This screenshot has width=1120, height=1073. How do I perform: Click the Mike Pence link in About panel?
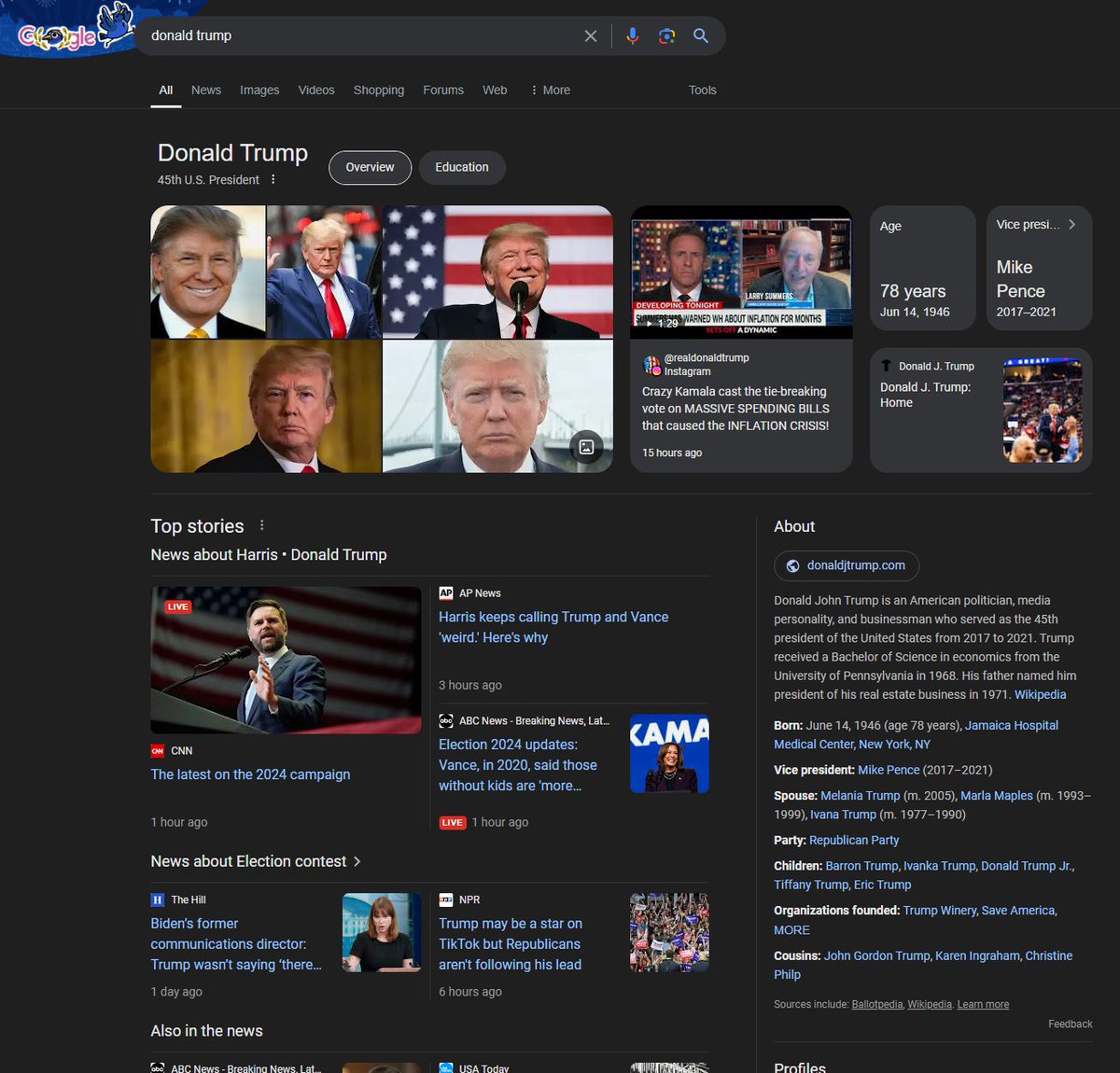889,770
